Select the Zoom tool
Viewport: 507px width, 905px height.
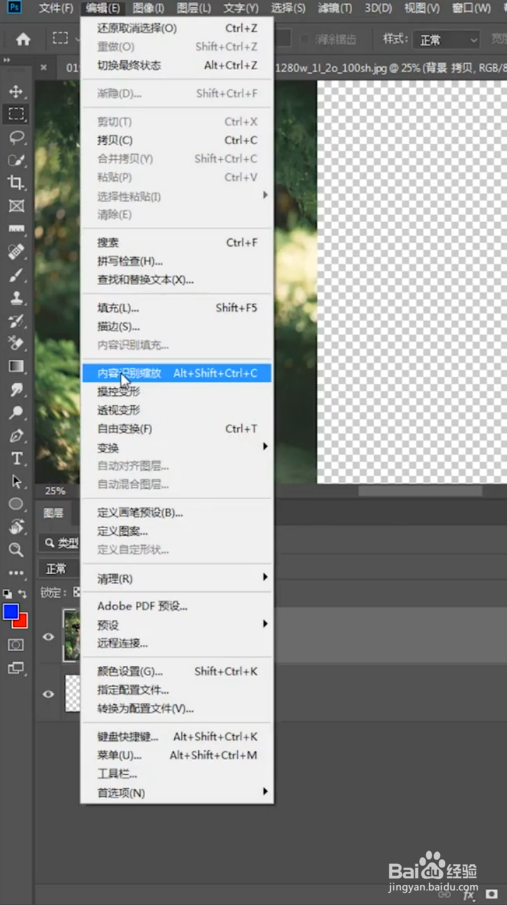click(x=16, y=549)
